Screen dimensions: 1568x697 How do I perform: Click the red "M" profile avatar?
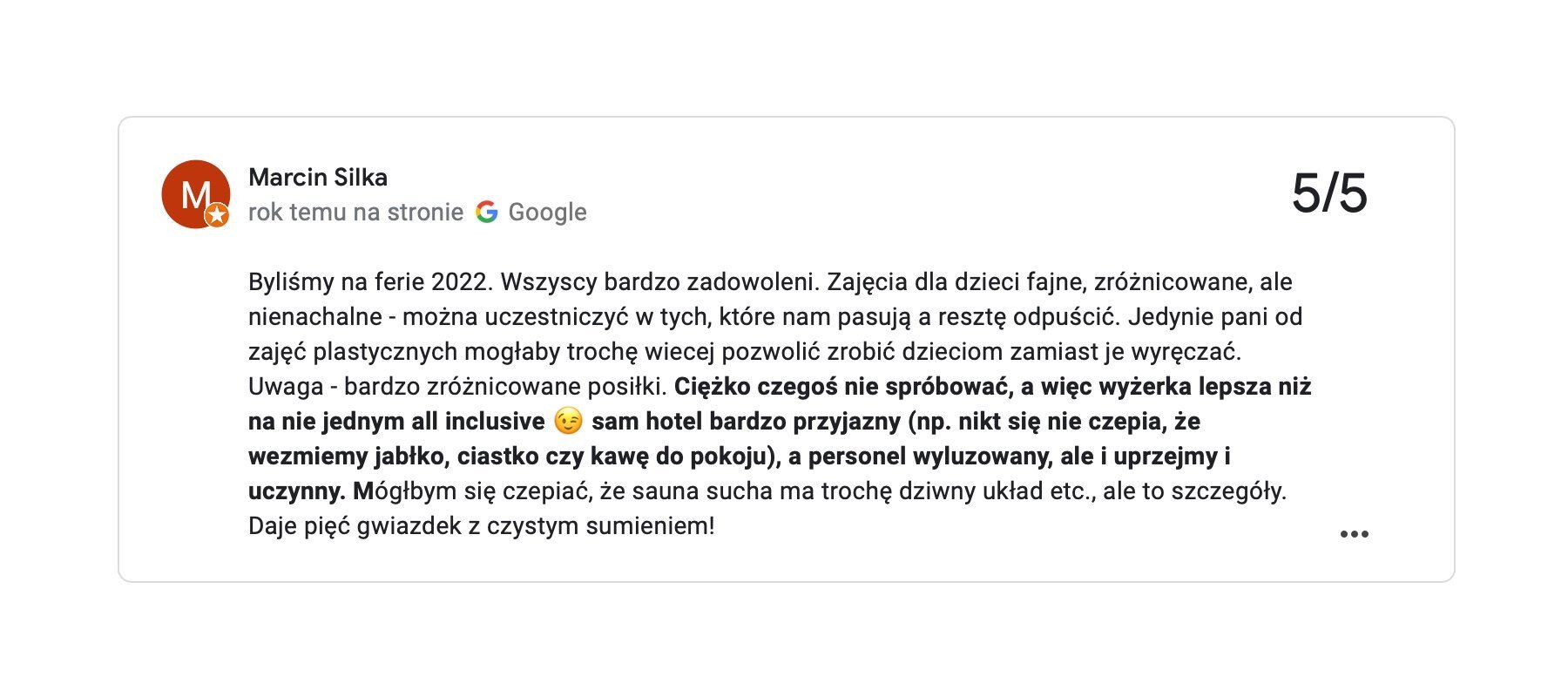194,193
